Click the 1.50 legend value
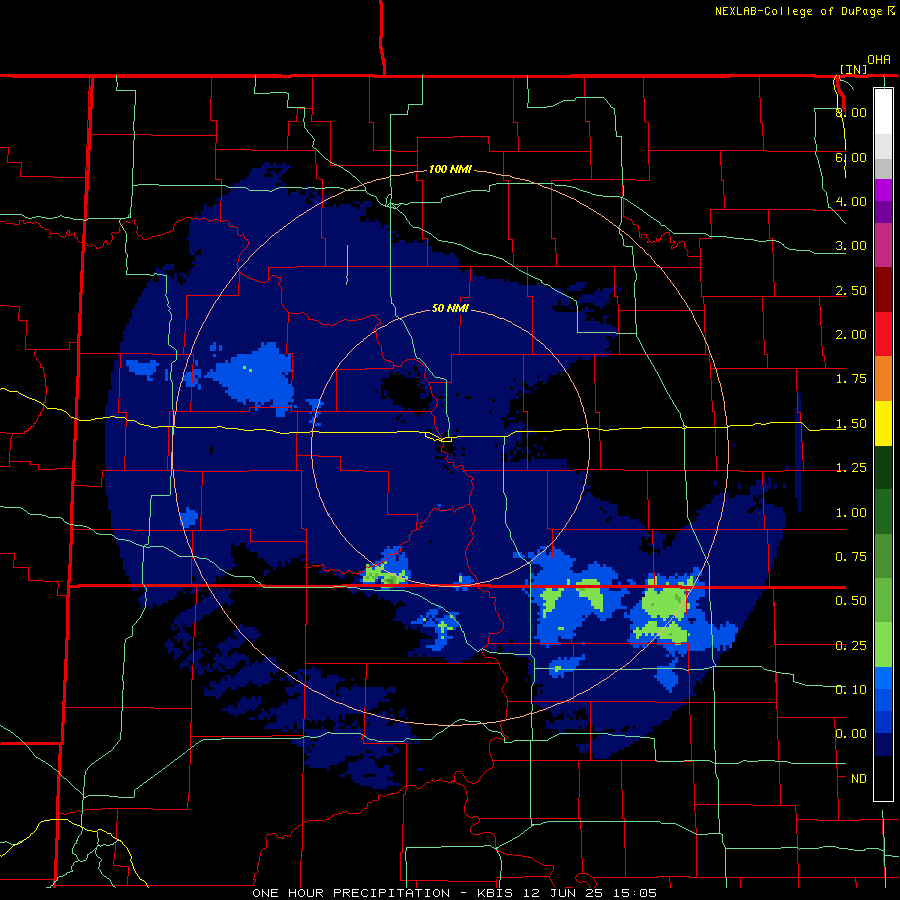Viewport: 900px width, 900px height. (851, 424)
